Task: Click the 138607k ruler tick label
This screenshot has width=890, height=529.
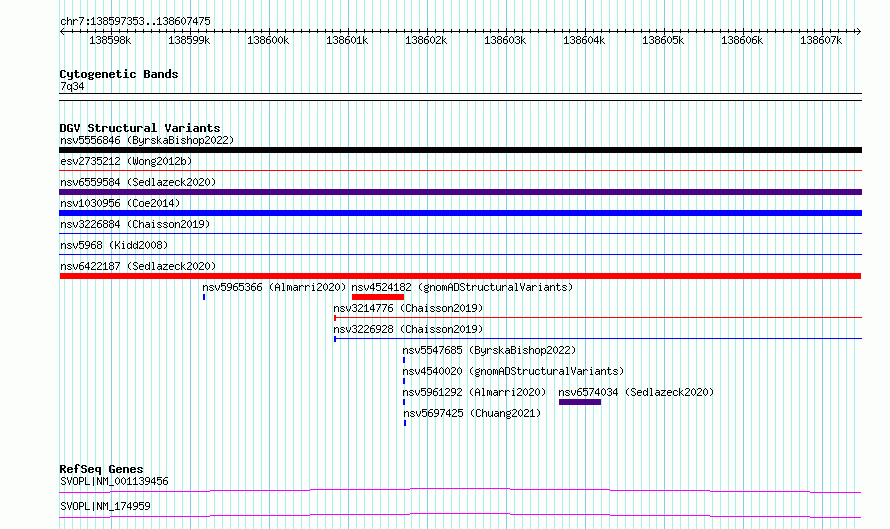Action: pyautogui.click(x=821, y=40)
